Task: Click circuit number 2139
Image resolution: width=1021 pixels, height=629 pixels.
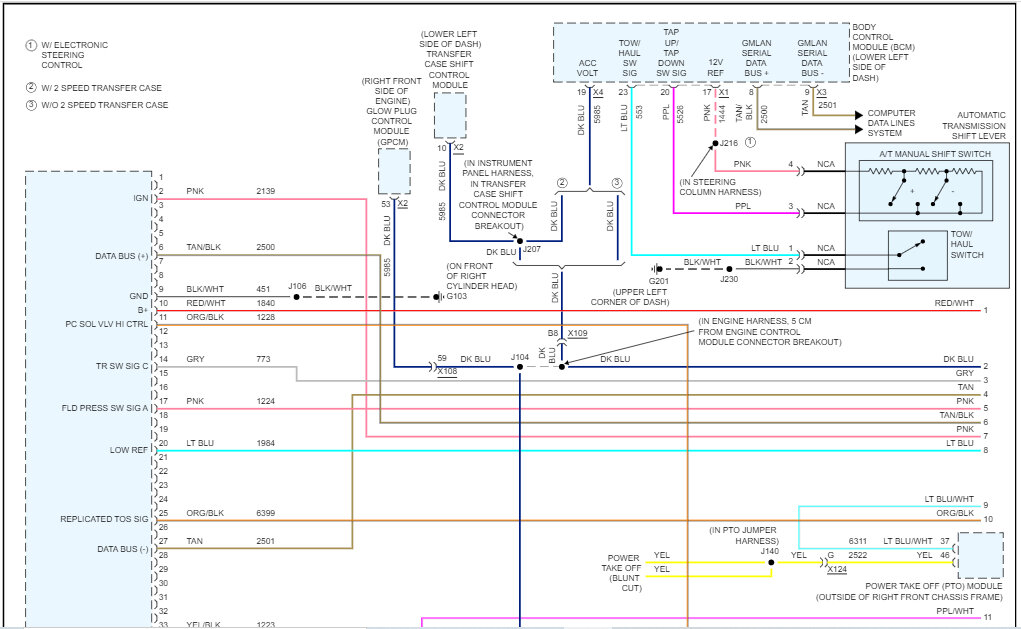Action: point(266,191)
